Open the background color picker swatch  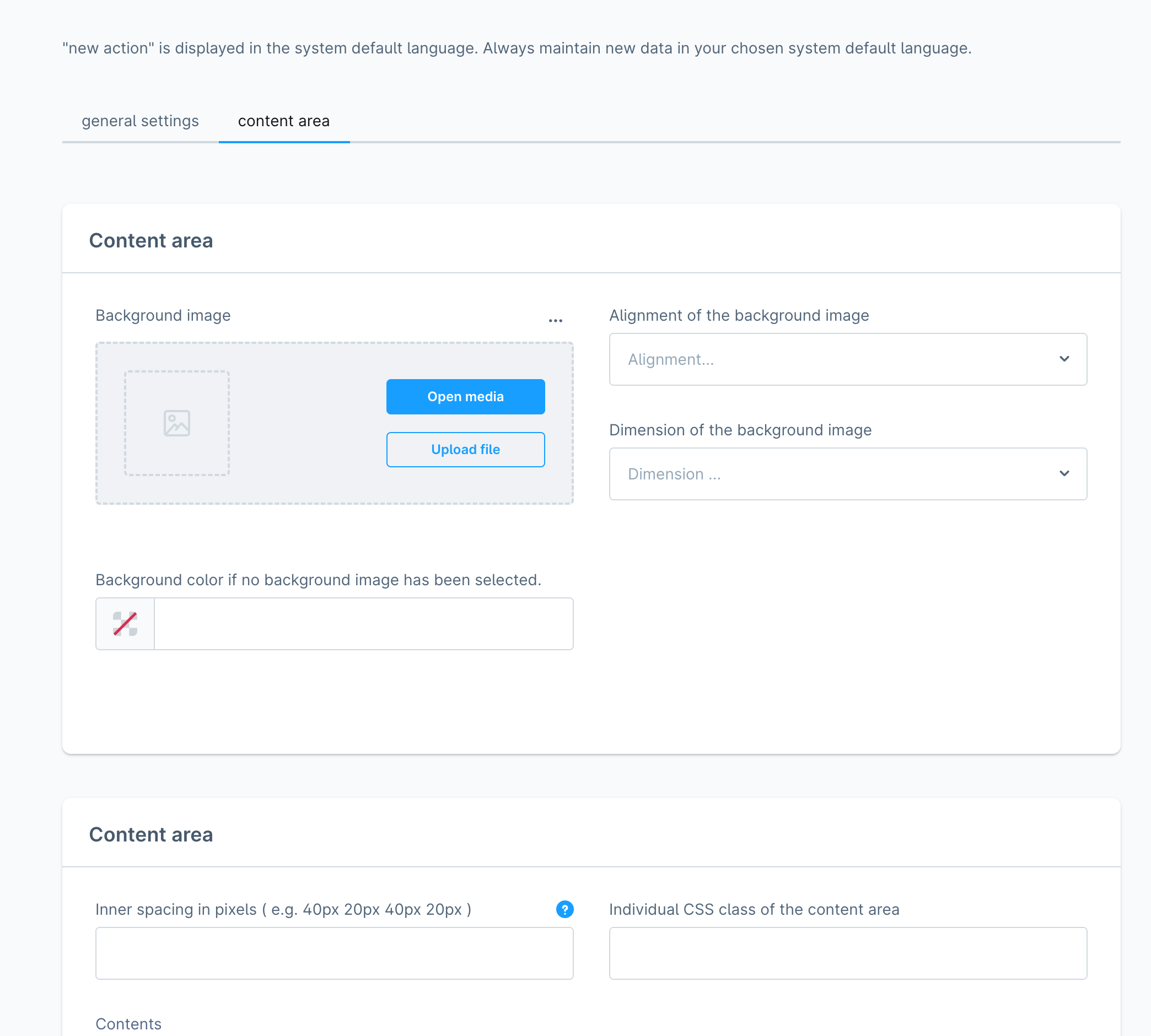coord(125,623)
